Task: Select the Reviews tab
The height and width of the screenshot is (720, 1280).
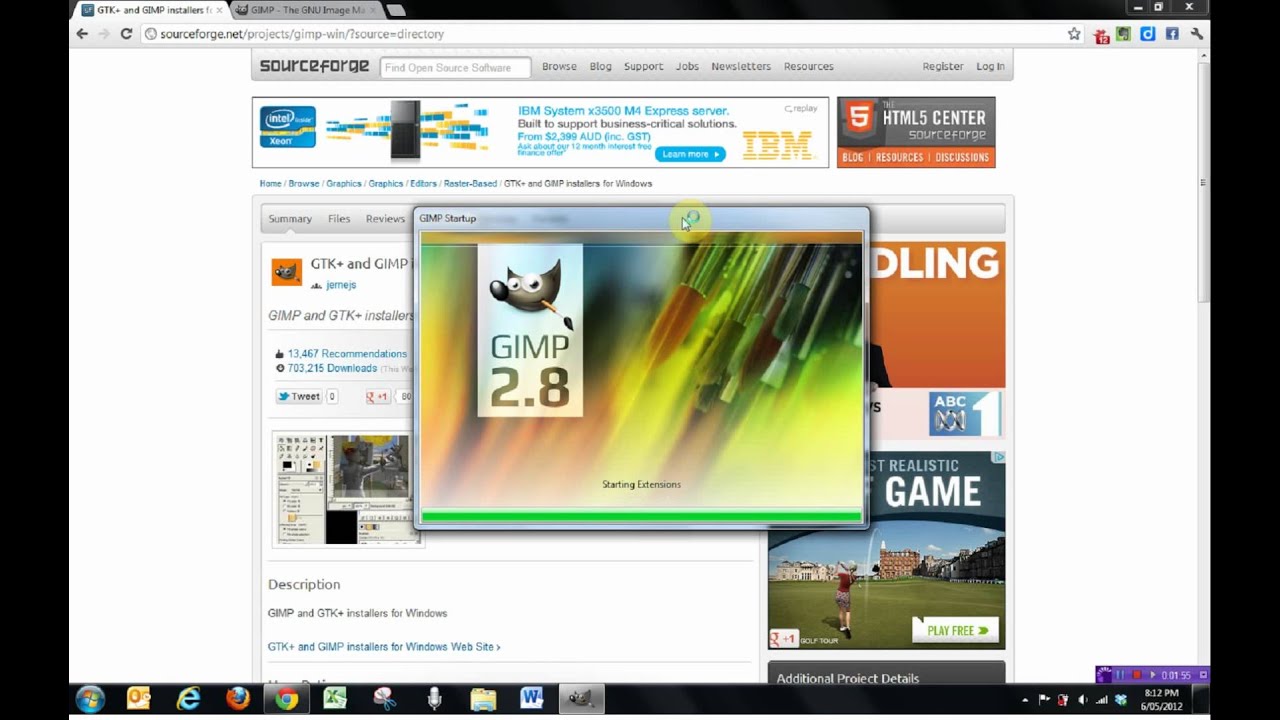Action: (385, 219)
